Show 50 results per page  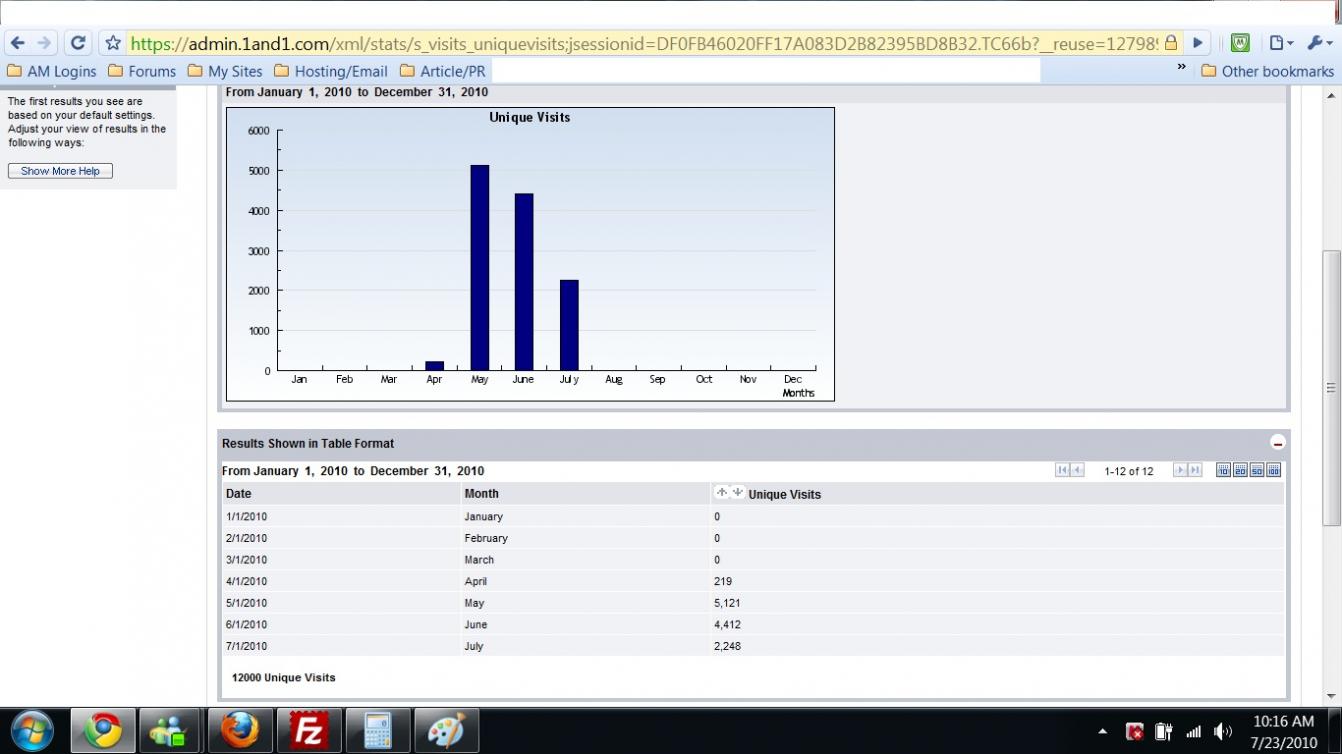coord(1257,470)
